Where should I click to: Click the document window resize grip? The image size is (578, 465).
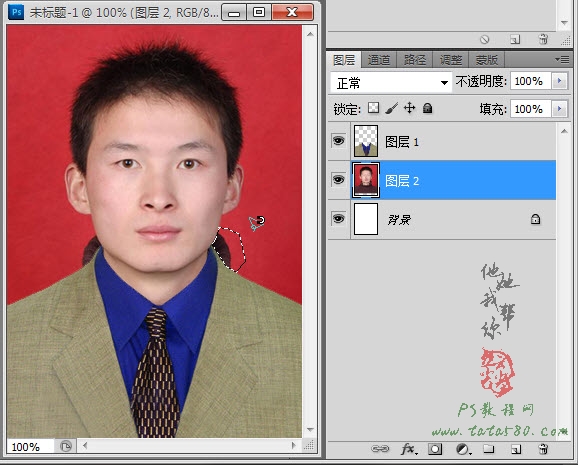tap(309, 446)
